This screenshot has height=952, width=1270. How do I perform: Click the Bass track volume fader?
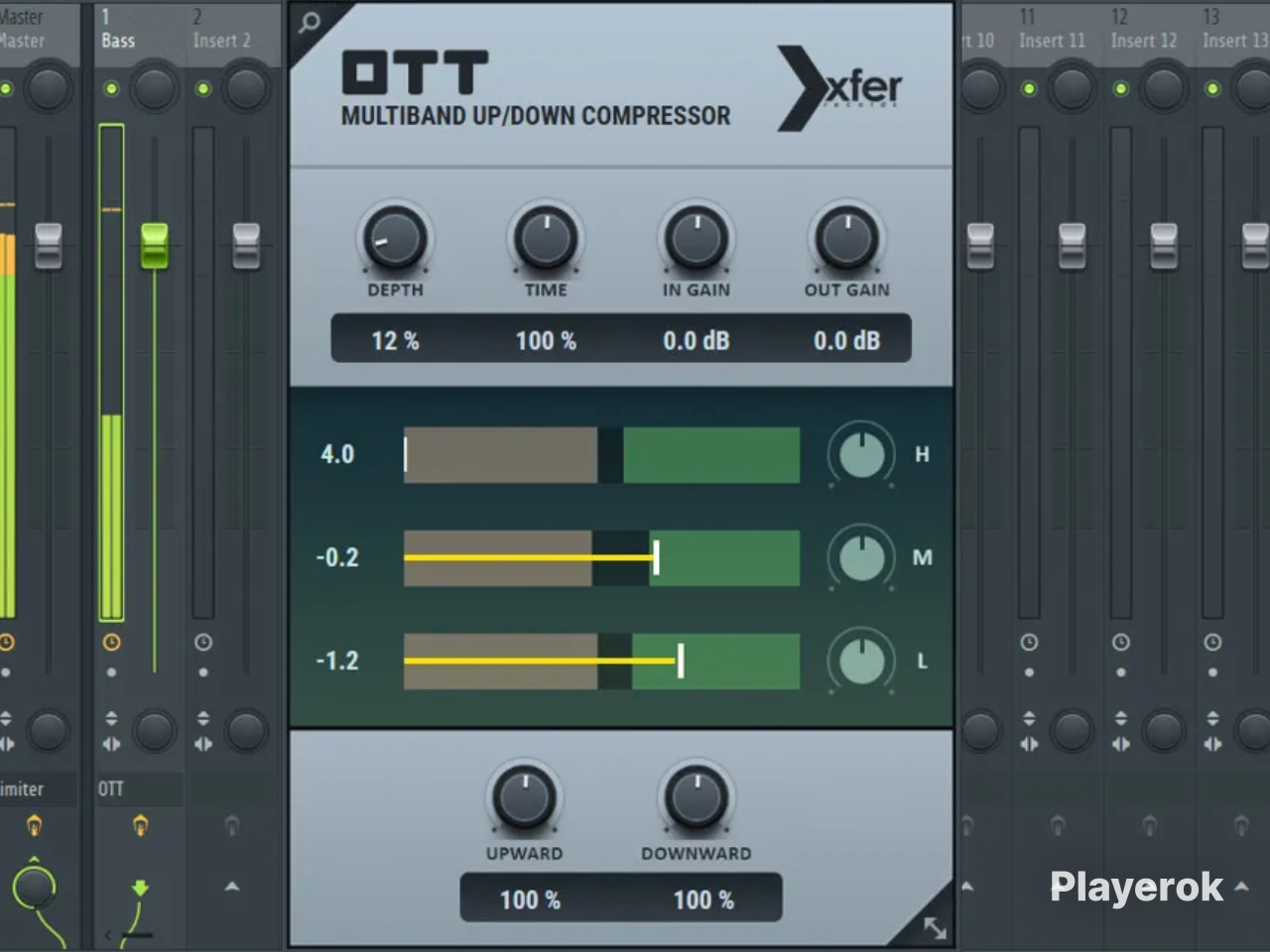154,245
